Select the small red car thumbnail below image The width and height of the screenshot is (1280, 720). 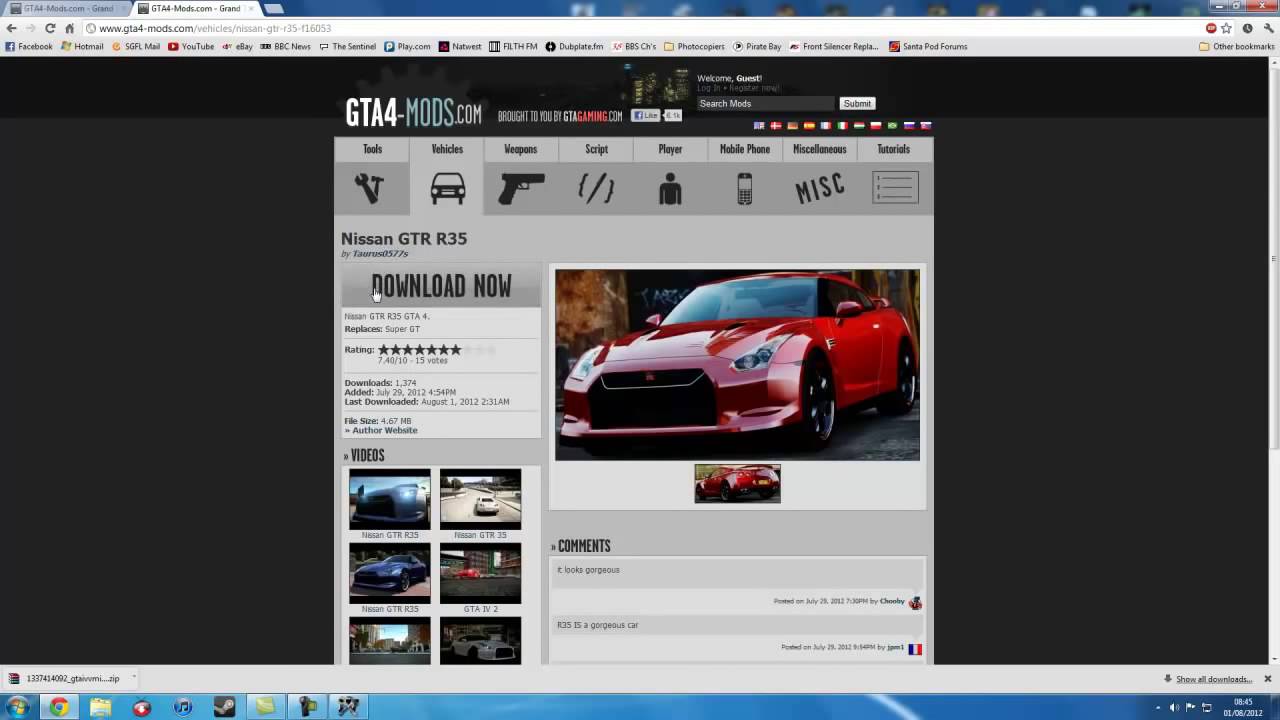pos(737,484)
